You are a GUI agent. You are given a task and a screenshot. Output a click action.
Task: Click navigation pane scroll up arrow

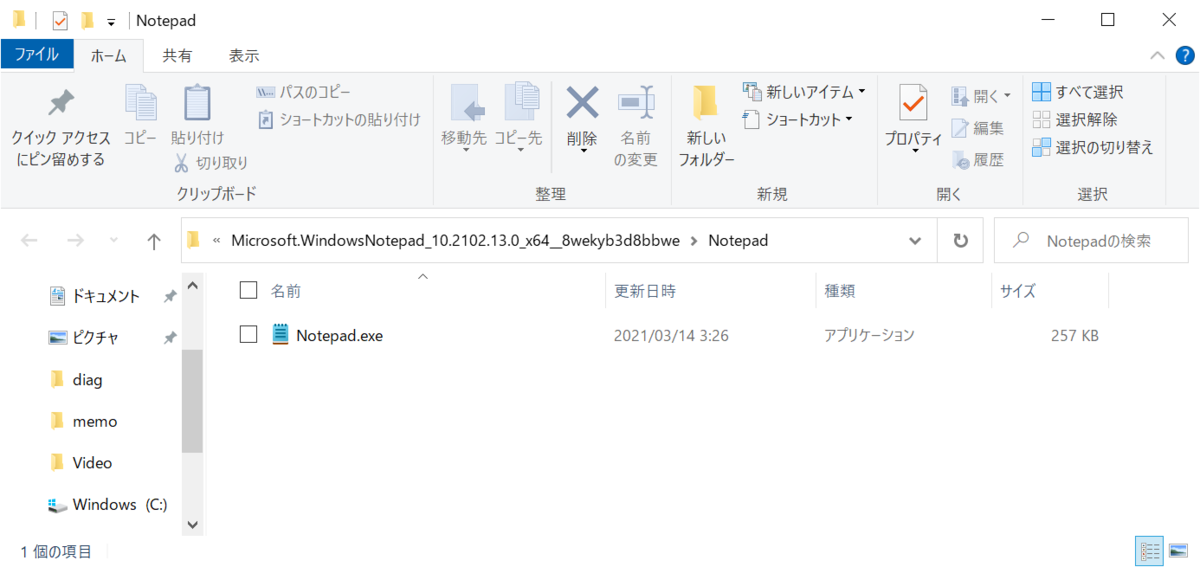(x=192, y=288)
